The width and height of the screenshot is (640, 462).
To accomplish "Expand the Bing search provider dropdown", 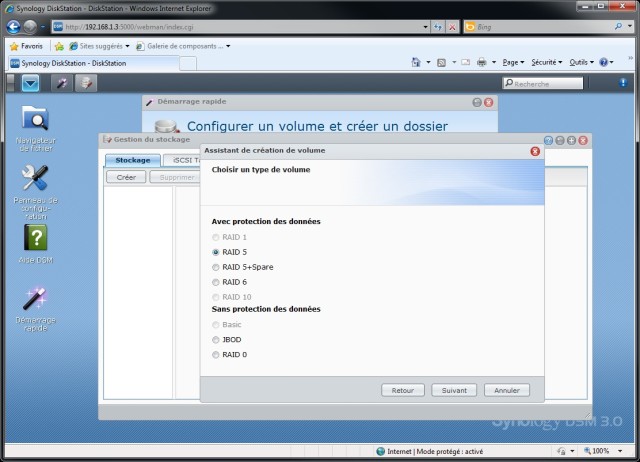I will [x=630, y=27].
